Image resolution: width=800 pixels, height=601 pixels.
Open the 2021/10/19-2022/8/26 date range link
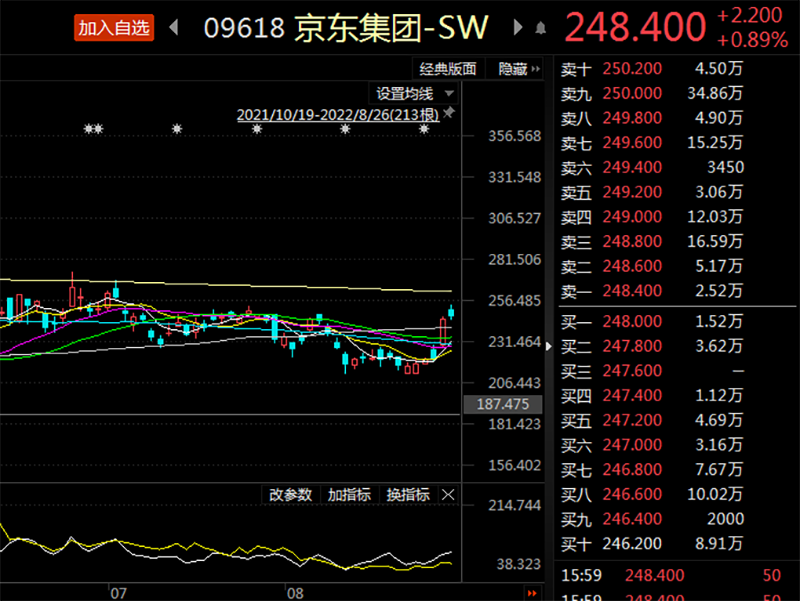(x=338, y=115)
